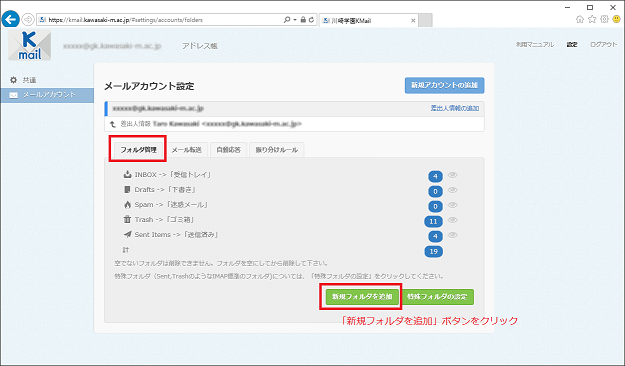Open the 利用マニュアル link
Viewport: 625px width, 366px height.
[x=535, y=45]
